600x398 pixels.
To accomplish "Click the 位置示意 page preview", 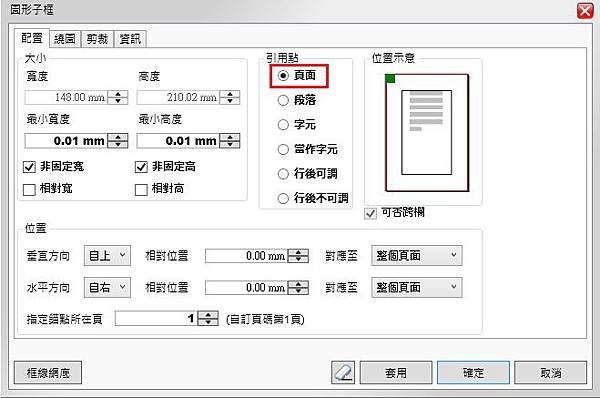I will coord(427,132).
